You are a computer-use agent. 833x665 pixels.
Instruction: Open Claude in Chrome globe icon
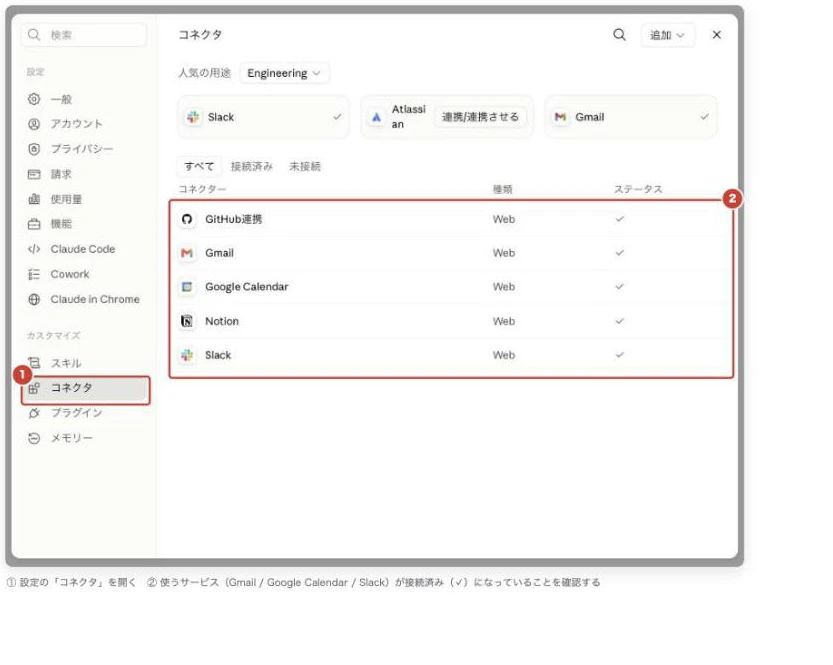(x=34, y=299)
